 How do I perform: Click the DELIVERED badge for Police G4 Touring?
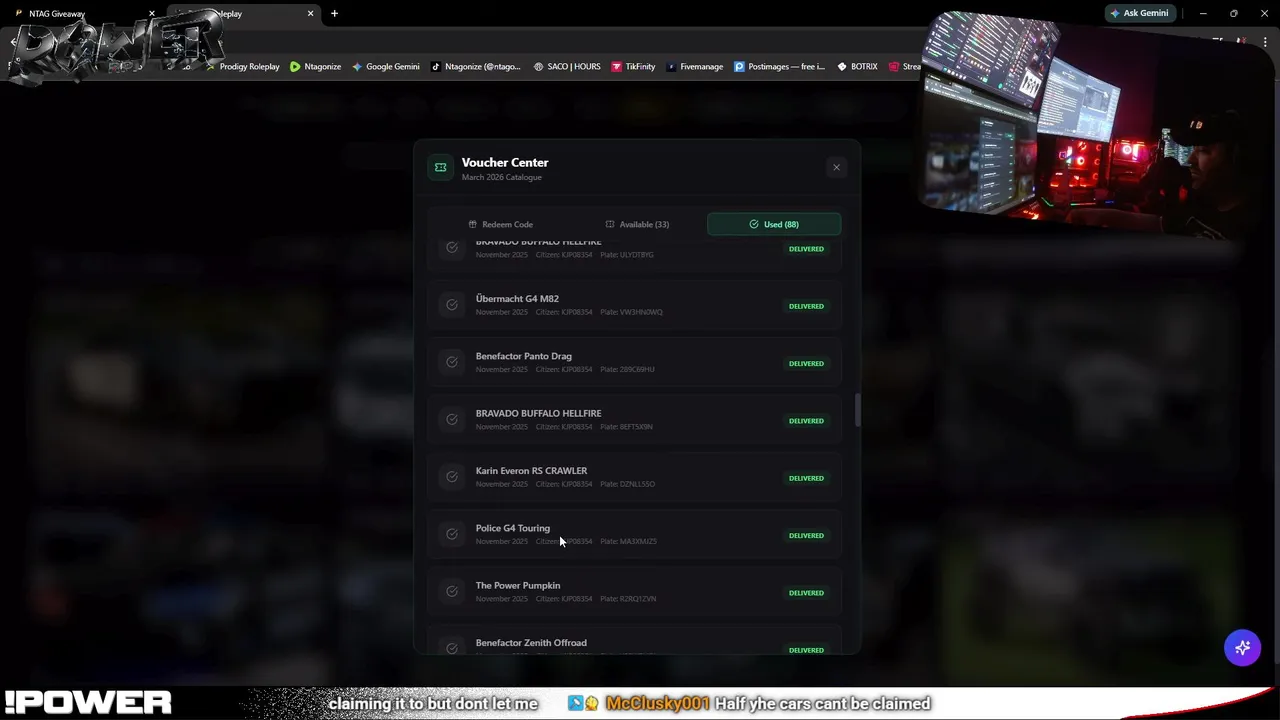806,535
